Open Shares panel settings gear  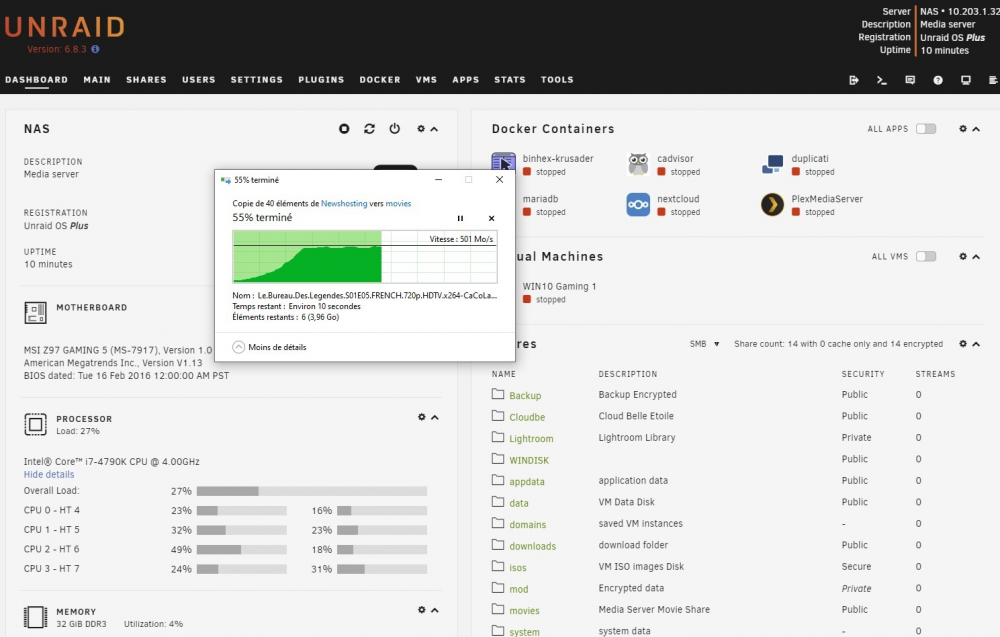pos(963,344)
